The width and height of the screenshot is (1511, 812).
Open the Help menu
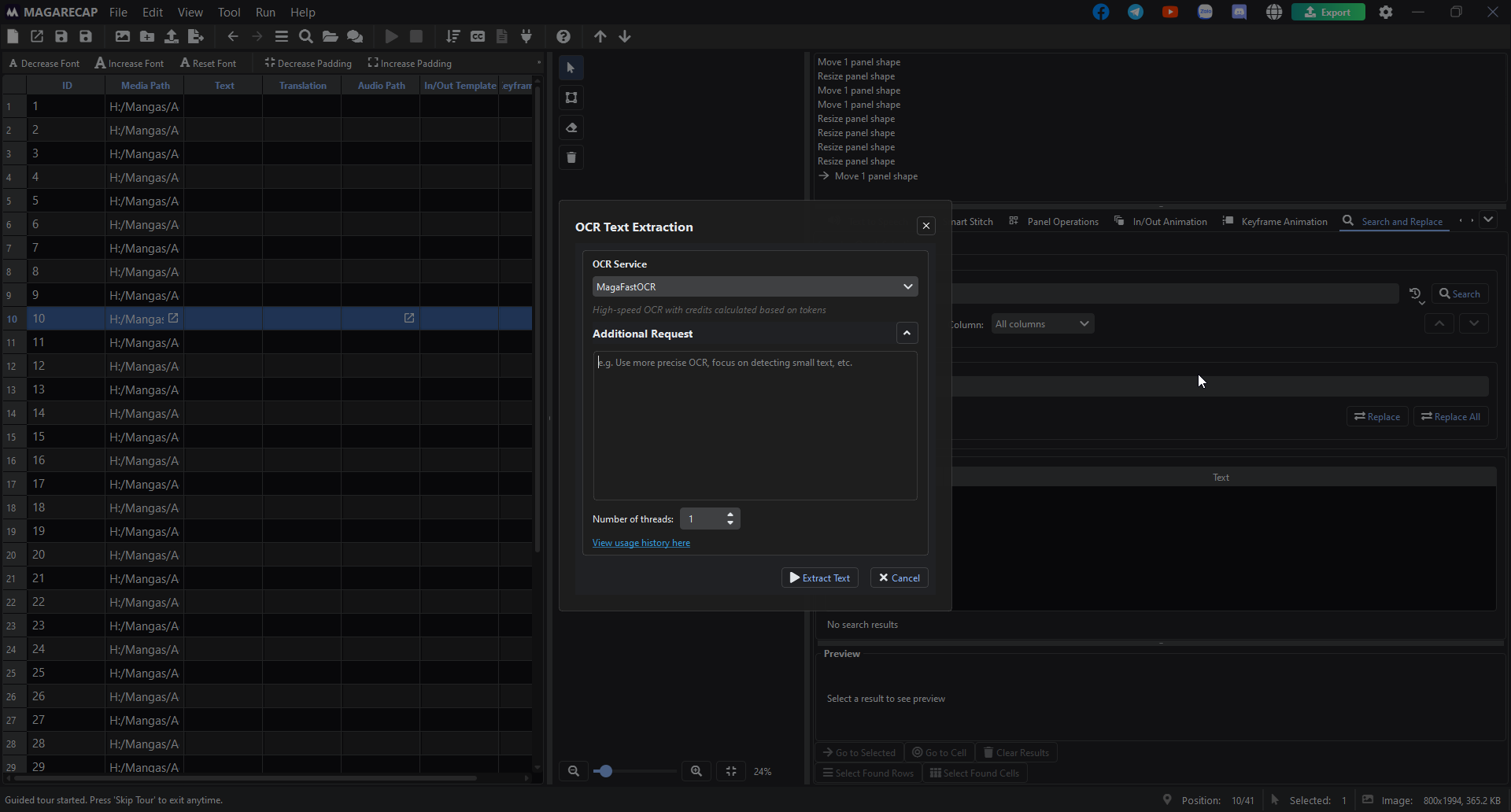tap(302, 12)
